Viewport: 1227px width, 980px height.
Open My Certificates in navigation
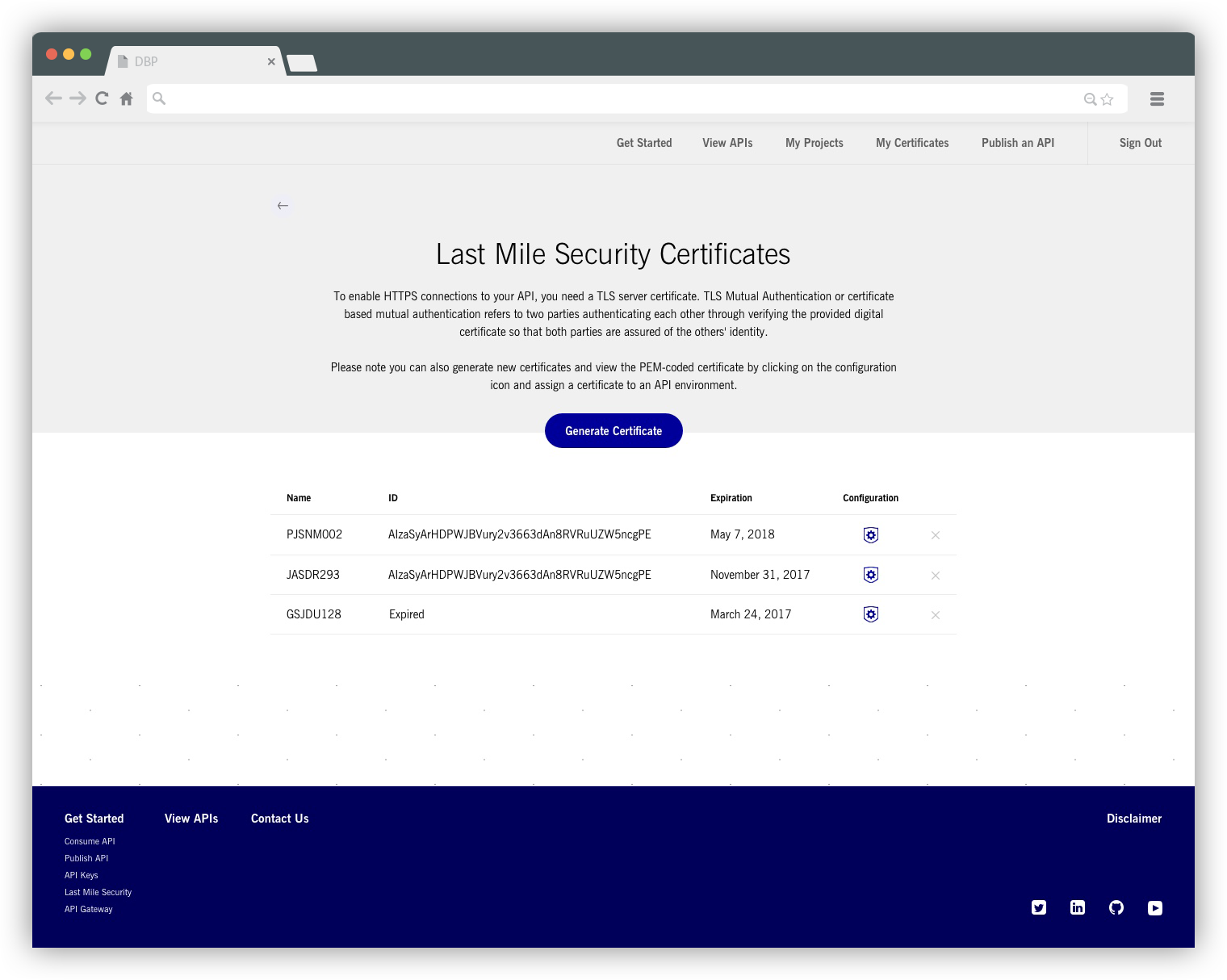912,143
